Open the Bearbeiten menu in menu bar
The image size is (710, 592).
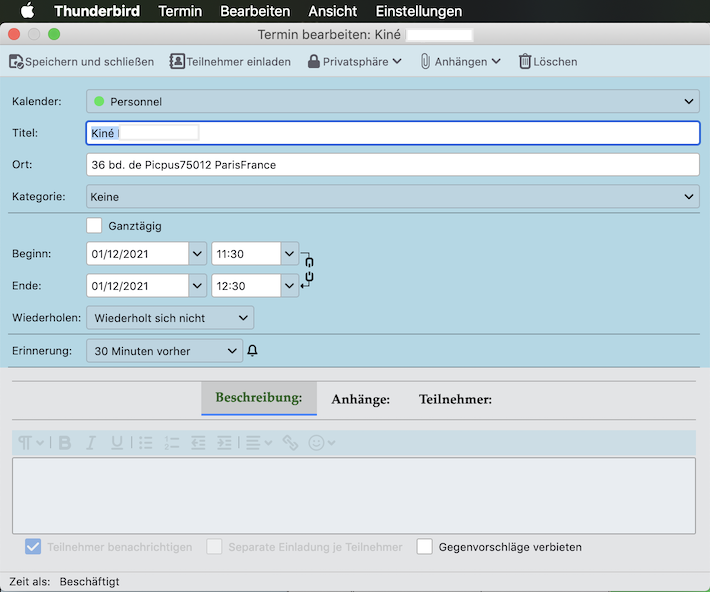coord(256,12)
